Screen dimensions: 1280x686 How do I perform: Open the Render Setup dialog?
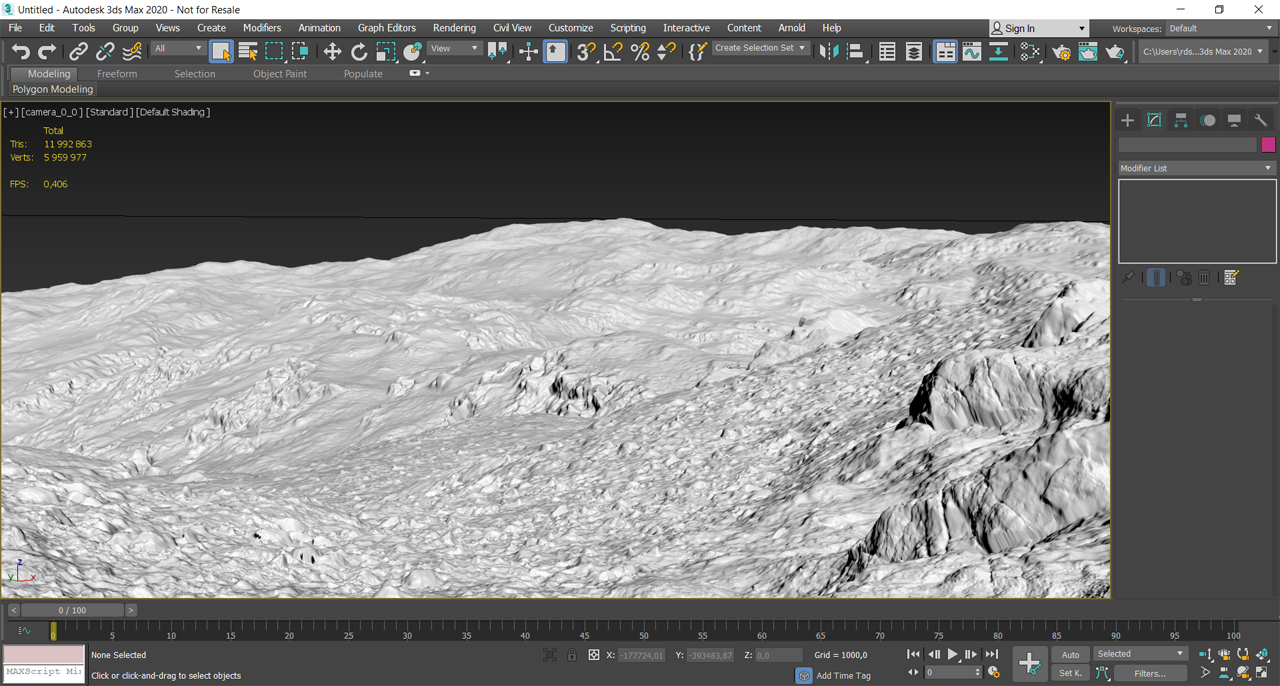(1061, 51)
